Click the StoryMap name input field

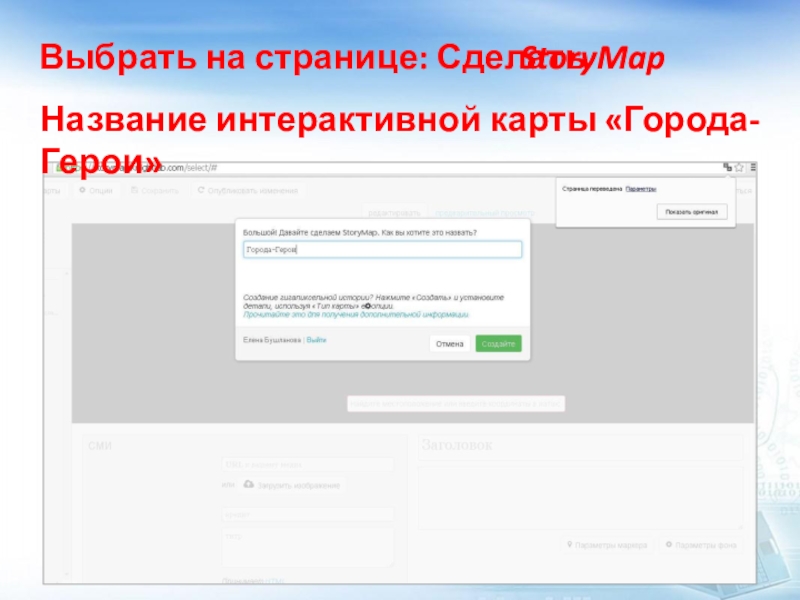point(383,249)
